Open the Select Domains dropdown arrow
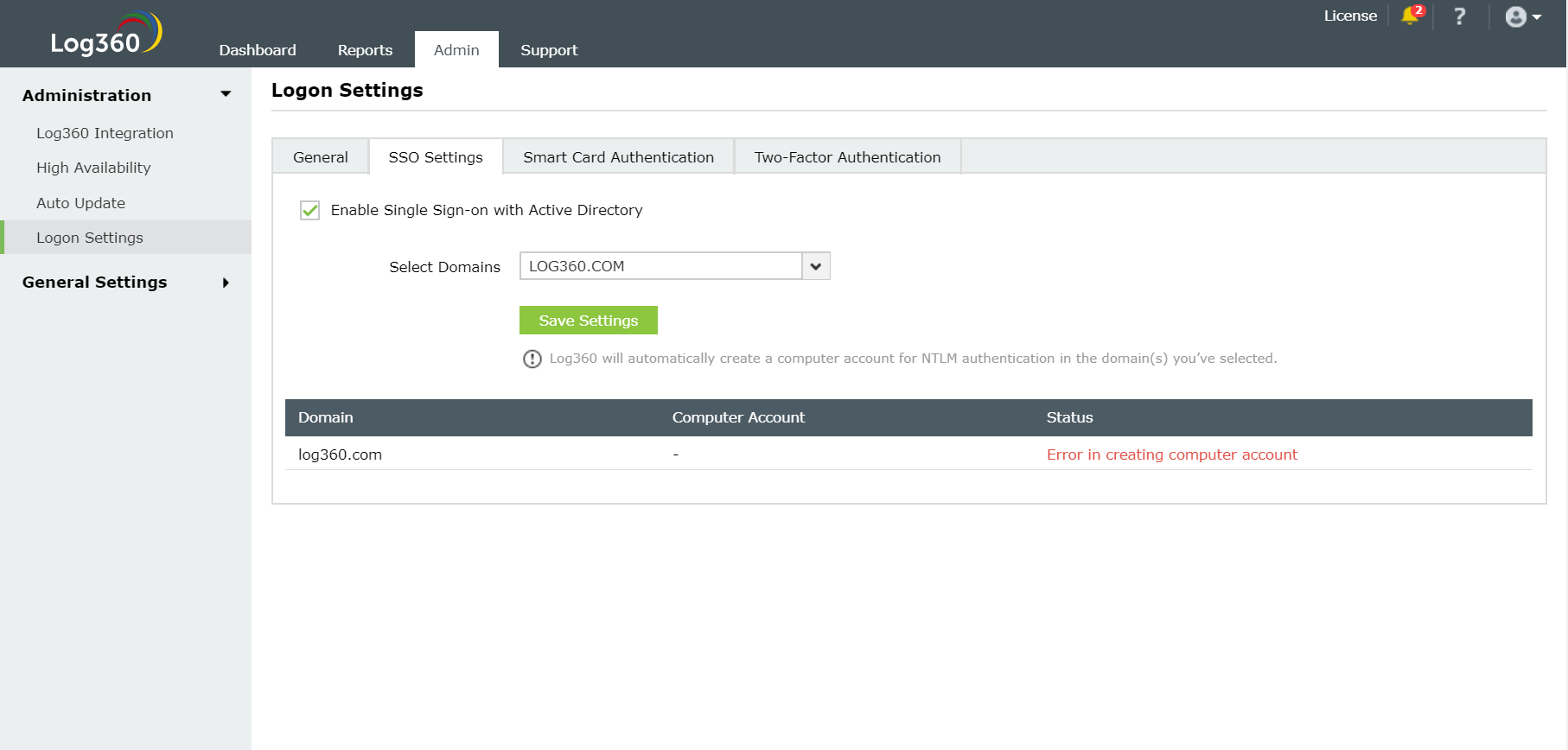1568x750 pixels. [x=816, y=266]
